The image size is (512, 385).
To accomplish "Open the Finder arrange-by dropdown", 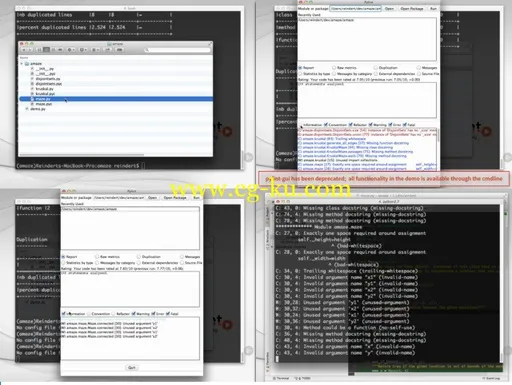I will [x=95, y=50].
